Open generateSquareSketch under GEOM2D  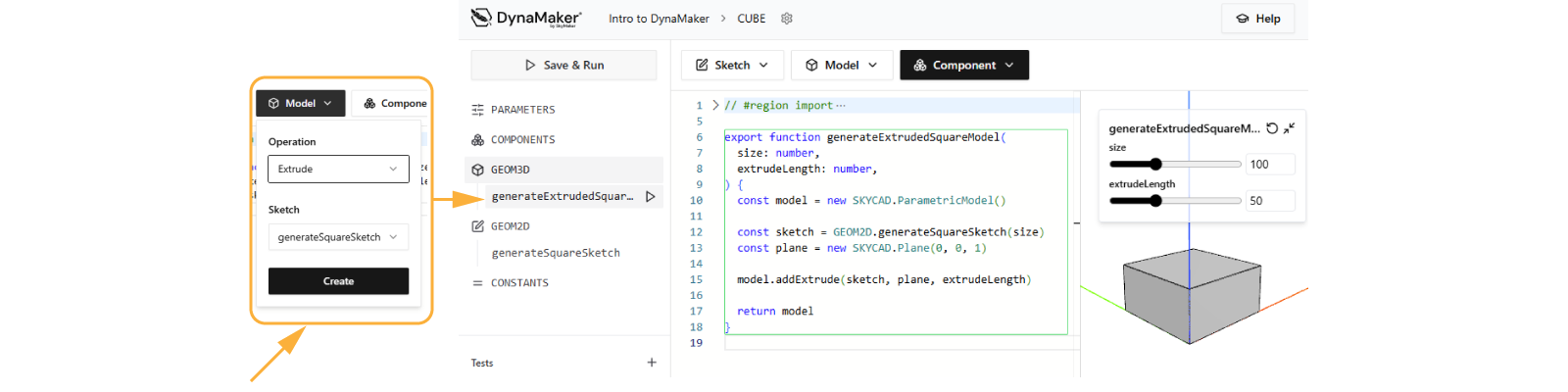click(x=556, y=253)
